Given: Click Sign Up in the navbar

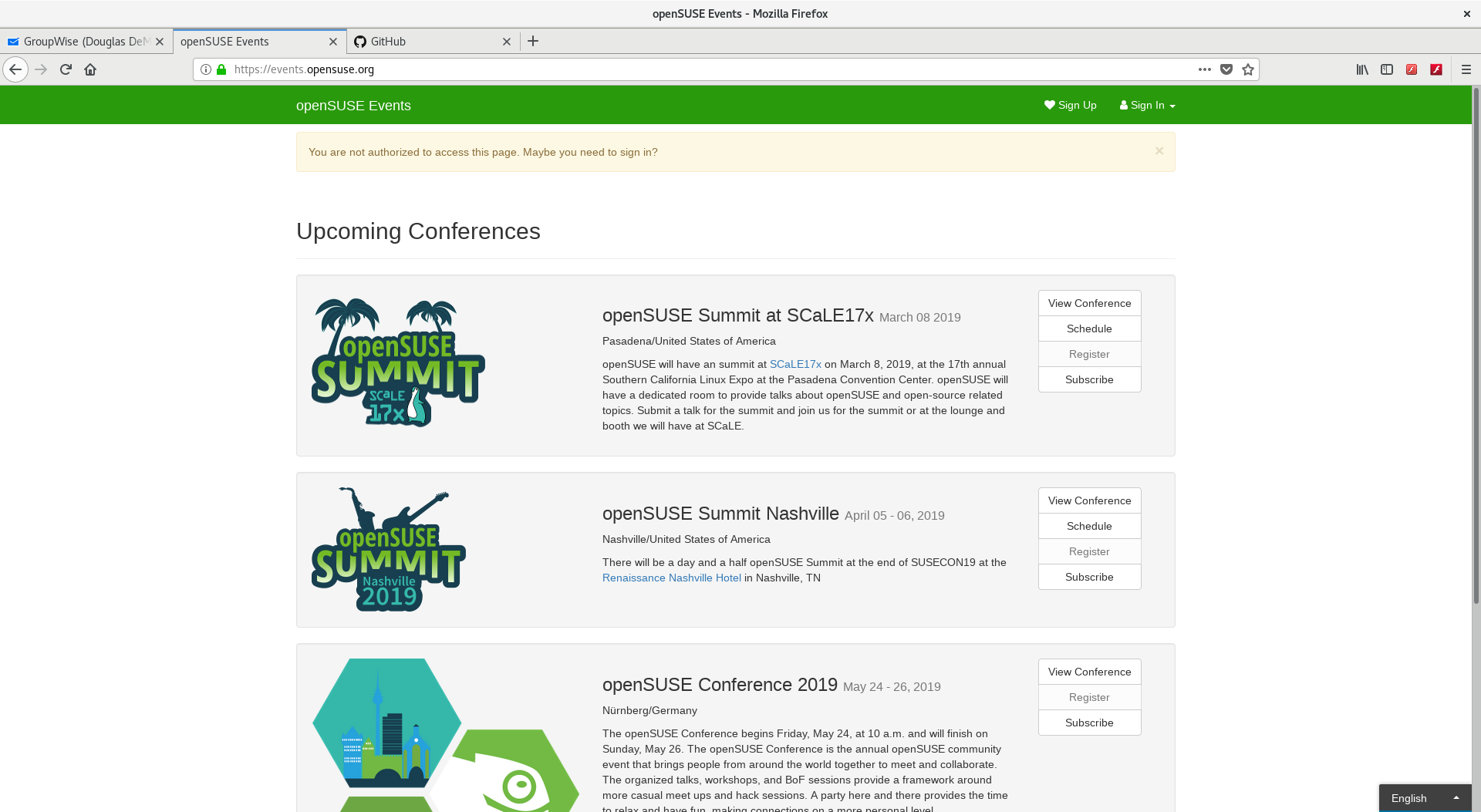Looking at the screenshot, I should [1070, 105].
